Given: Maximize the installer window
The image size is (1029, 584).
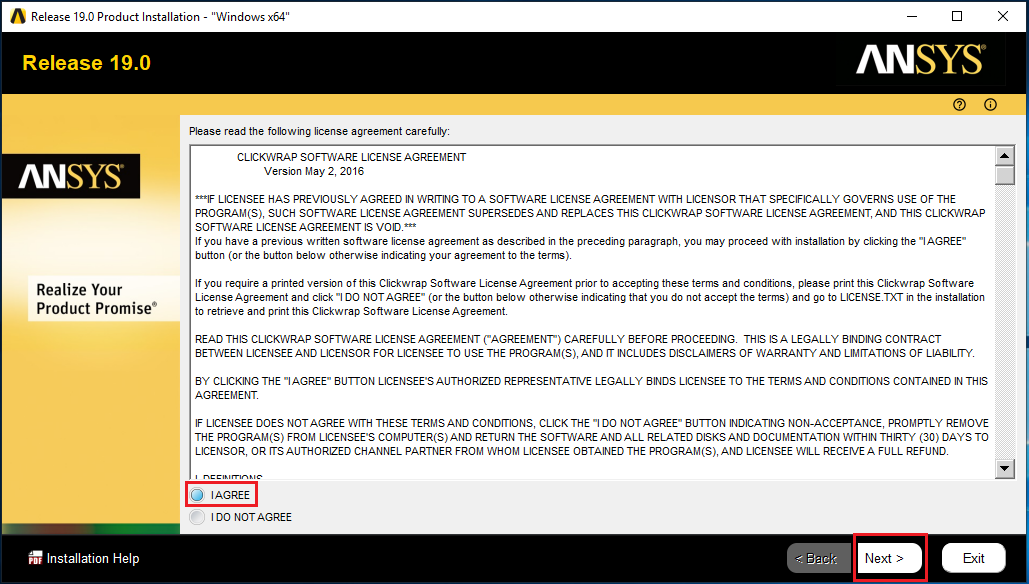Looking at the screenshot, I should tap(957, 16).
